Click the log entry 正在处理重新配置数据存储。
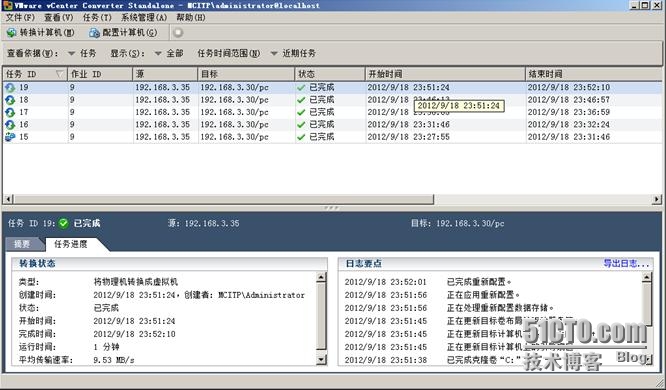This screenshot has height=390, width=666. click(x=500, y=308)
